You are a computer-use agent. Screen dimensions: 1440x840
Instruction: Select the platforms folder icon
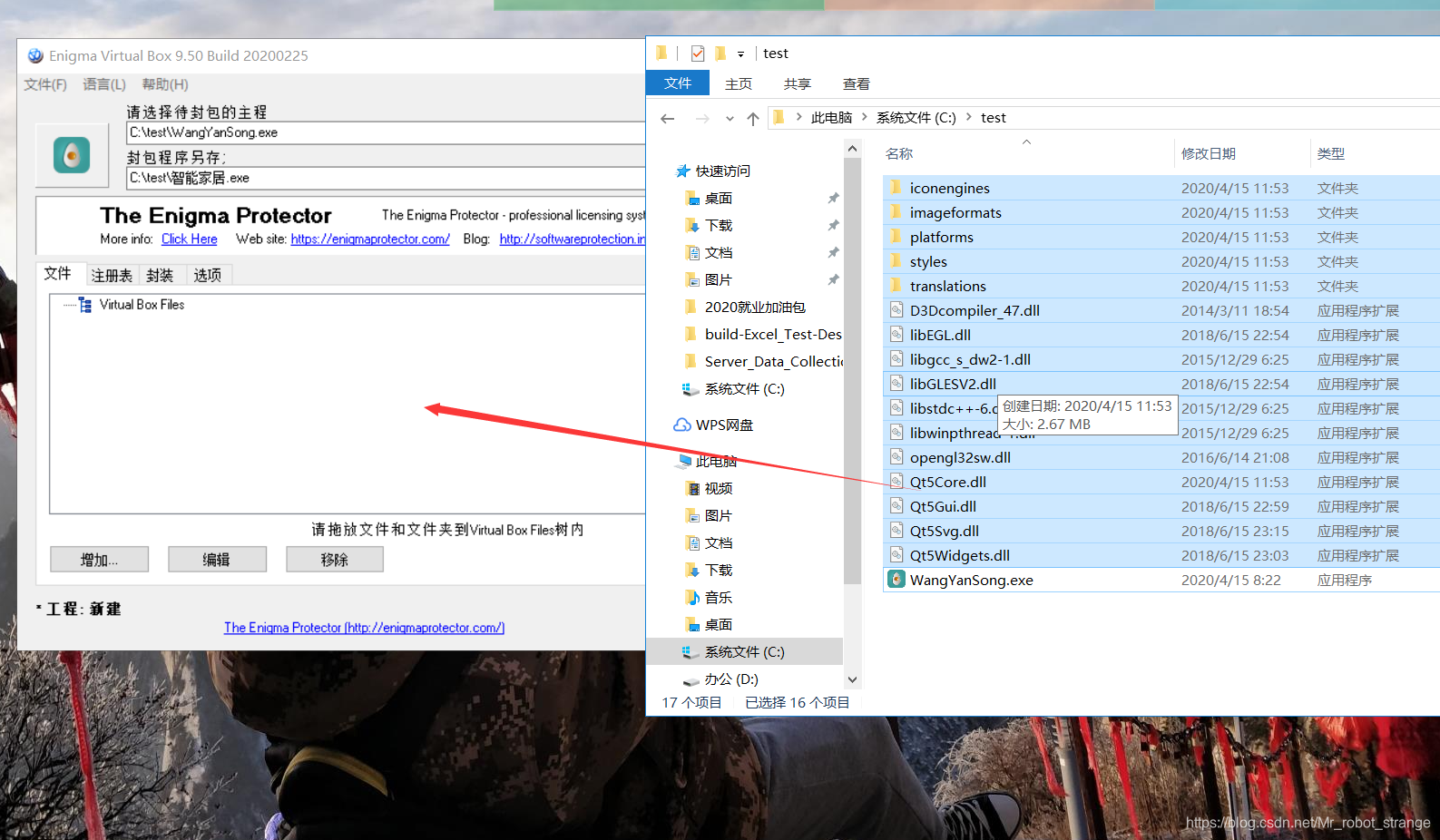(x=896, y=237)
